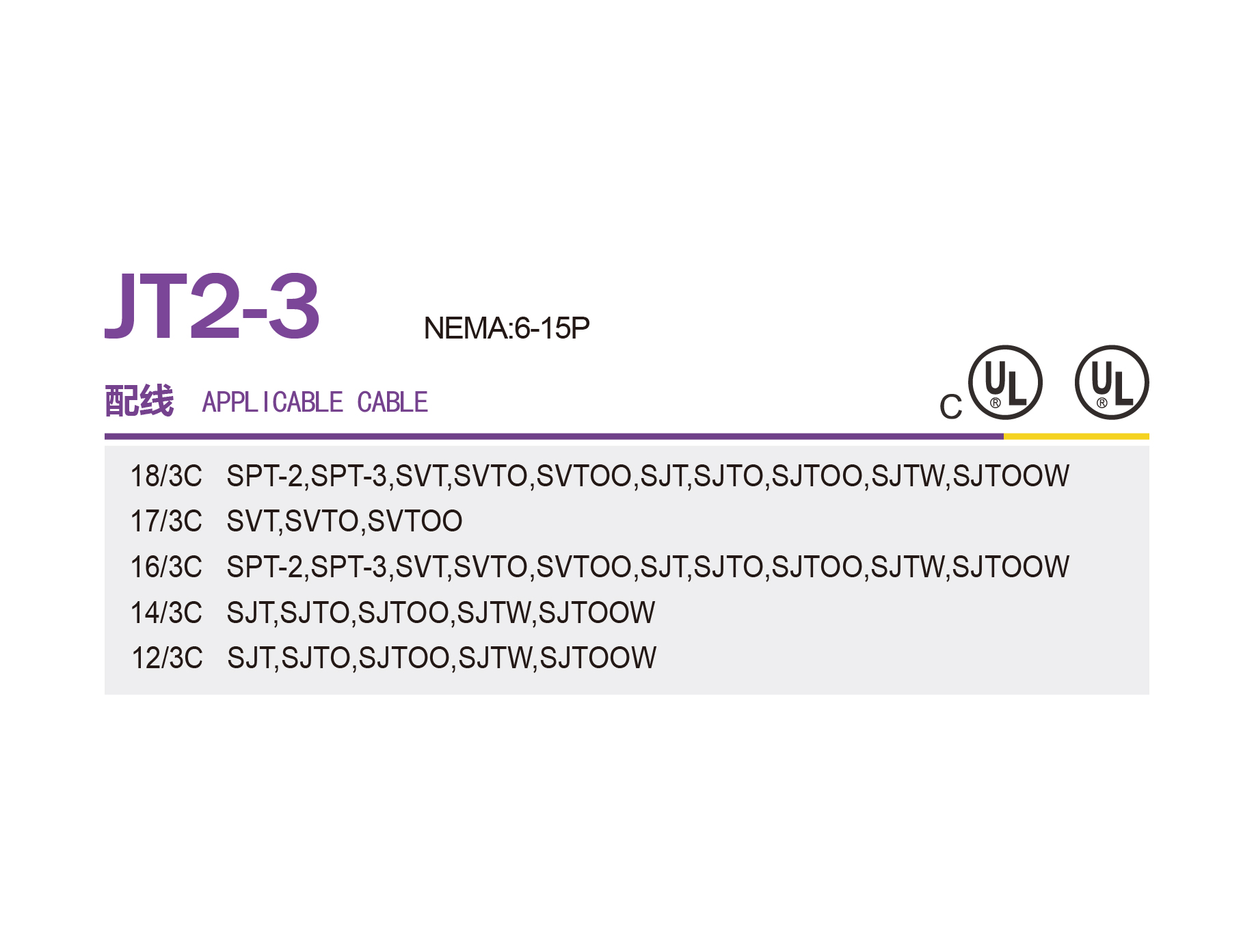The image size is (1254, 952).
Task: Click SVT,SVTO,SVTOO cable types text
Action: (345, 521)
